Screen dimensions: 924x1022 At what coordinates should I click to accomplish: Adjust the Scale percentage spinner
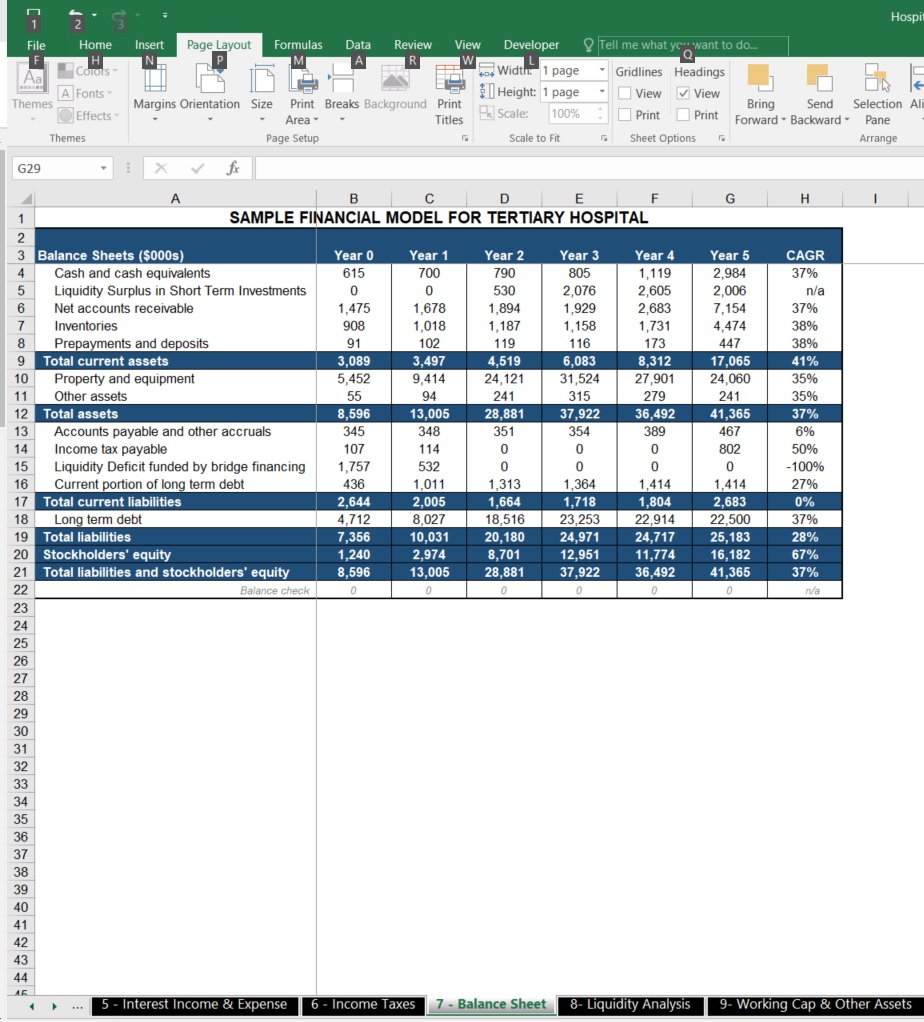tap(599, 113)
